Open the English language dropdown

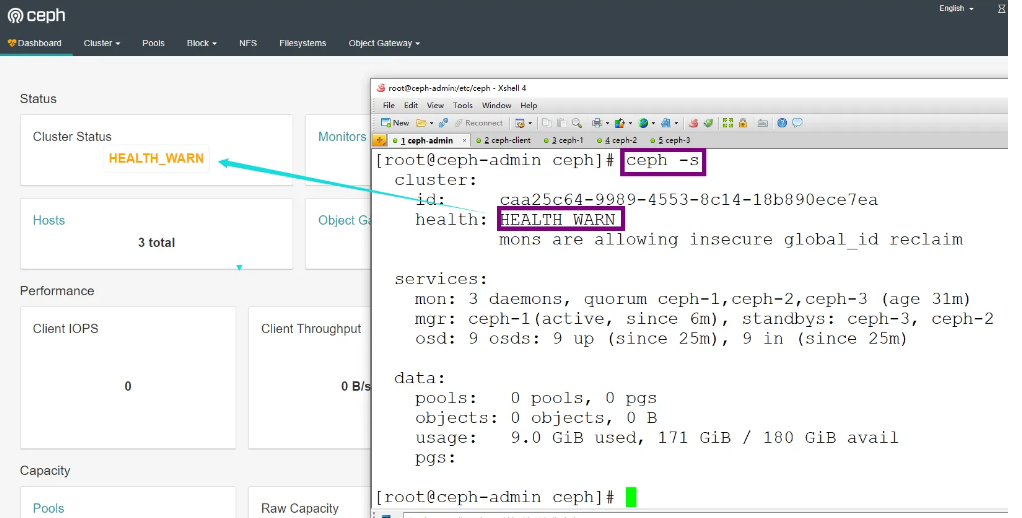(956, 8)
